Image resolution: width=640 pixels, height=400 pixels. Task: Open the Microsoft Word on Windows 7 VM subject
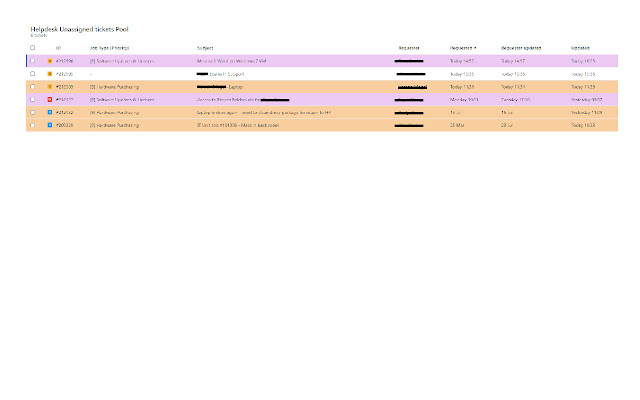tap(231, 61)
